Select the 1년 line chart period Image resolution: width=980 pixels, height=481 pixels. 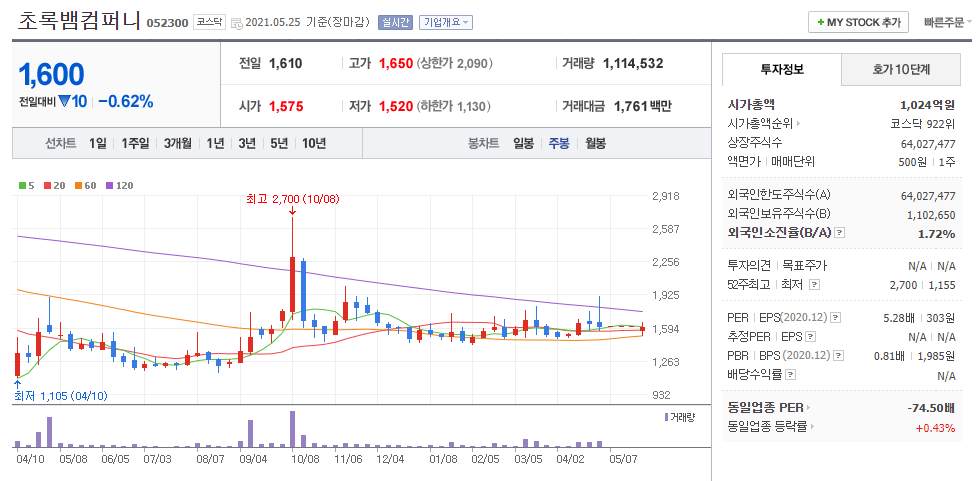point(215,143)
